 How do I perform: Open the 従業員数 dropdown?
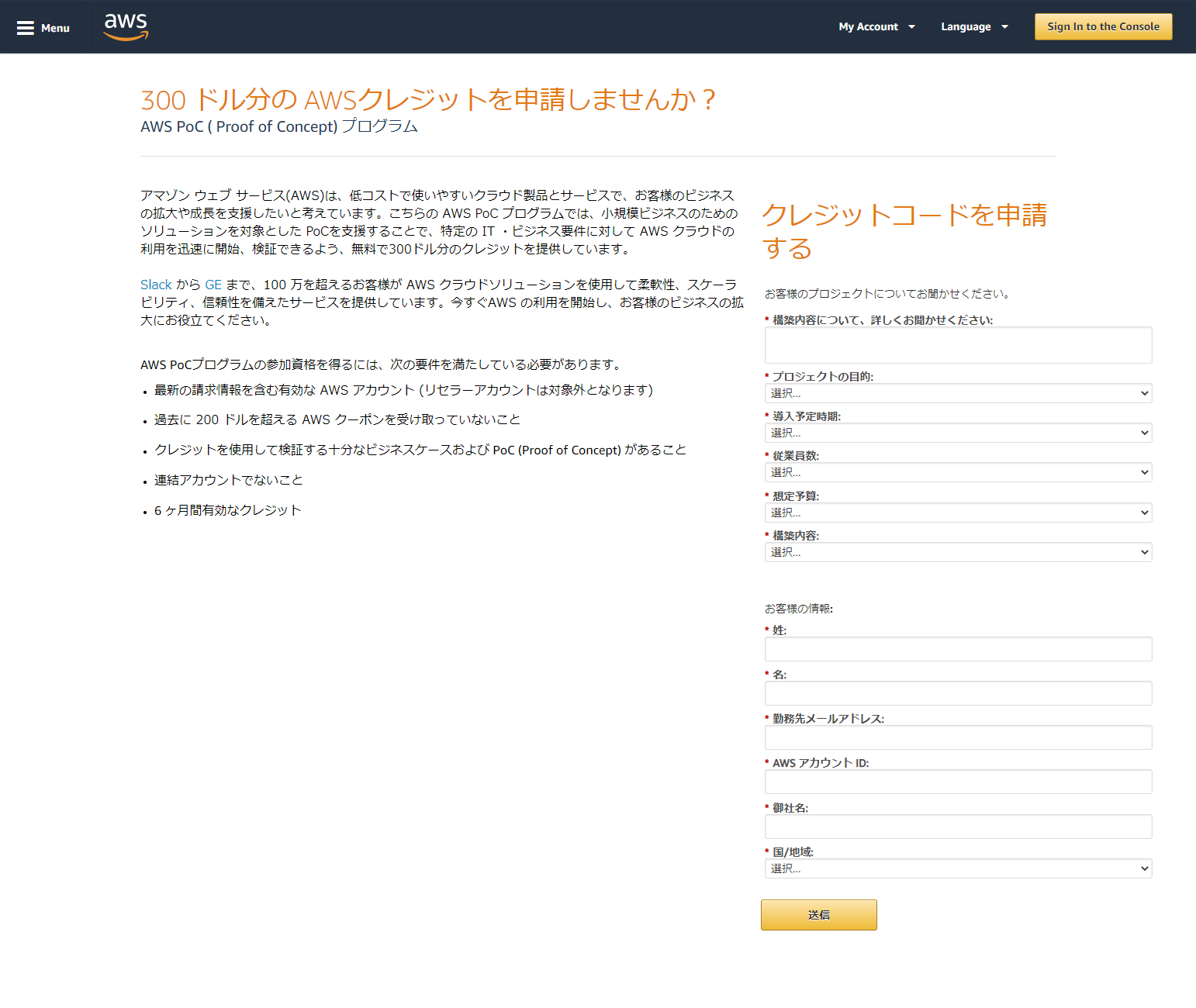(x=958, y=472)
